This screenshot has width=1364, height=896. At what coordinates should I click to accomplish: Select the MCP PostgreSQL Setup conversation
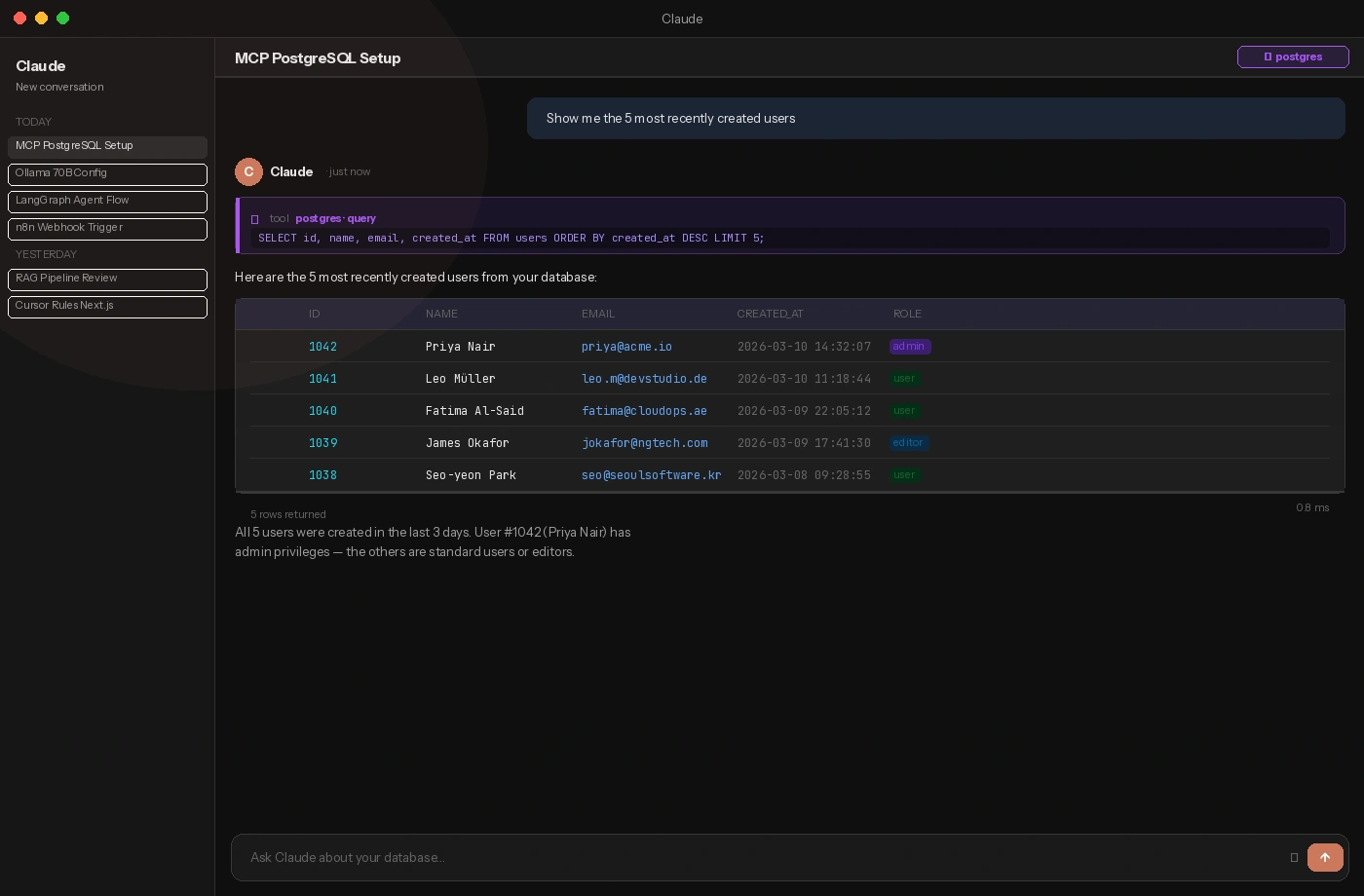(107, 146)
